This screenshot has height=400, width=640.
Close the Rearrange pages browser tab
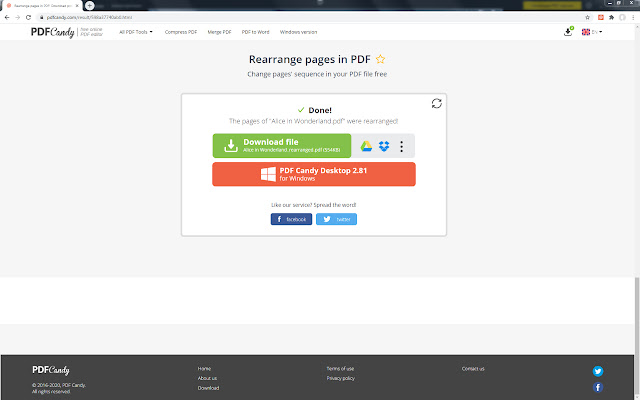tap(77, 6)
